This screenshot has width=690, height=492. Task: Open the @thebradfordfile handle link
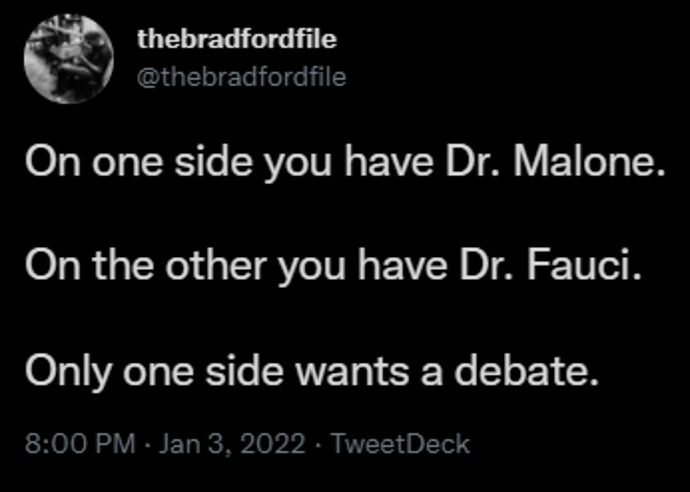point(242,77)
